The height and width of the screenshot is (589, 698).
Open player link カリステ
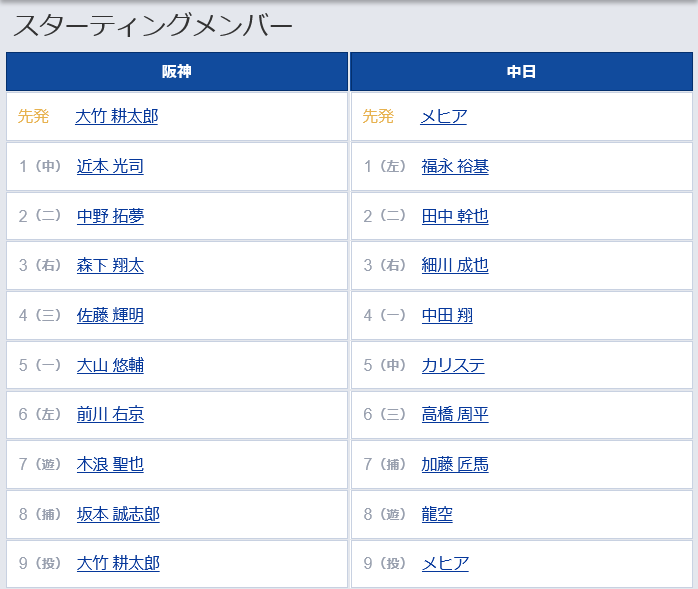tap(453, 365)
